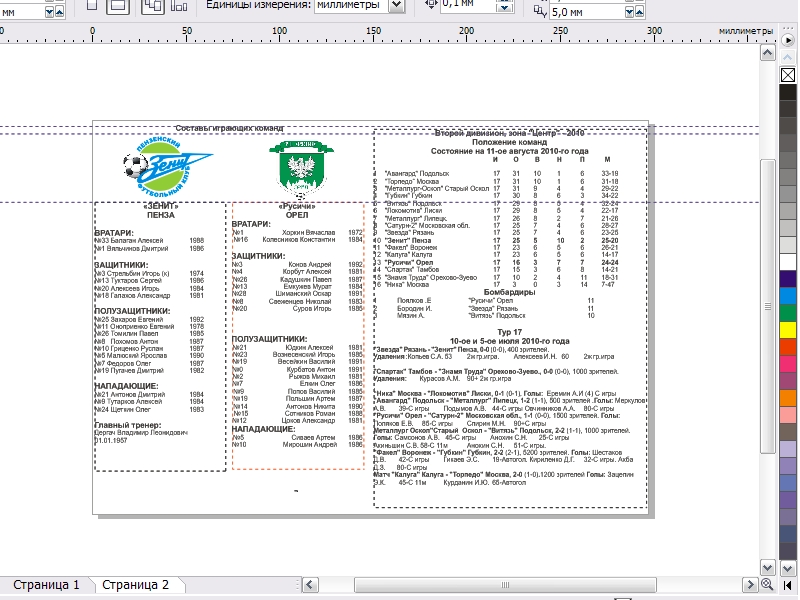The height and width of the screenshot is (600, 800).
Task: Click 'Единицы измерения:' label
Action: [258, 5]
